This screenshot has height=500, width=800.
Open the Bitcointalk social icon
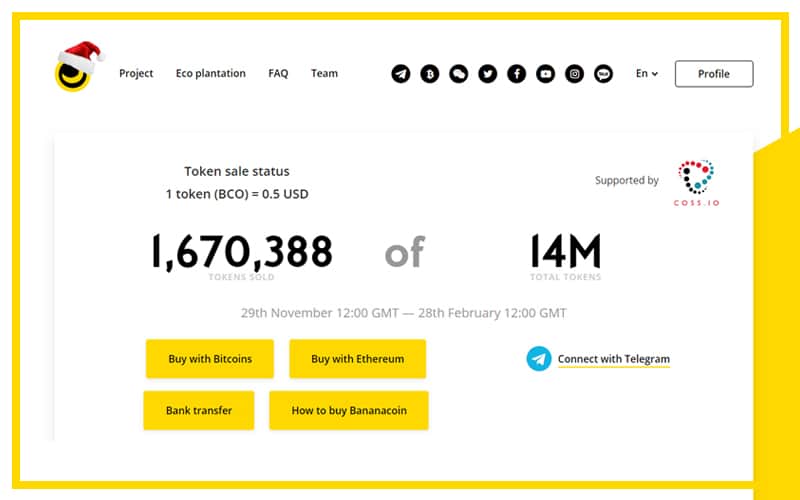(430, 74)
